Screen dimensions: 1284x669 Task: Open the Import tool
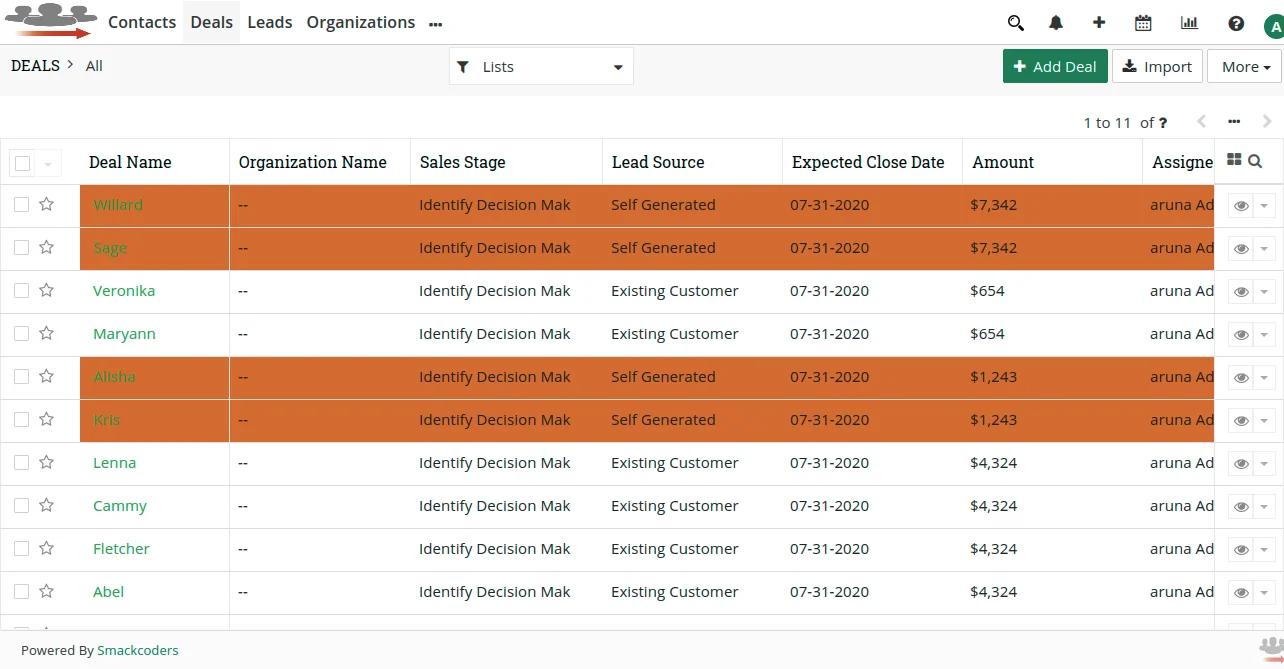1157,66
